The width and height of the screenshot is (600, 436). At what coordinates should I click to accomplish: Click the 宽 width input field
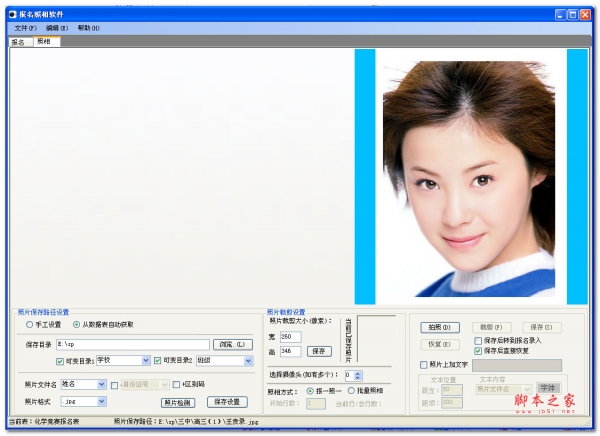click(x=290, y=337)
